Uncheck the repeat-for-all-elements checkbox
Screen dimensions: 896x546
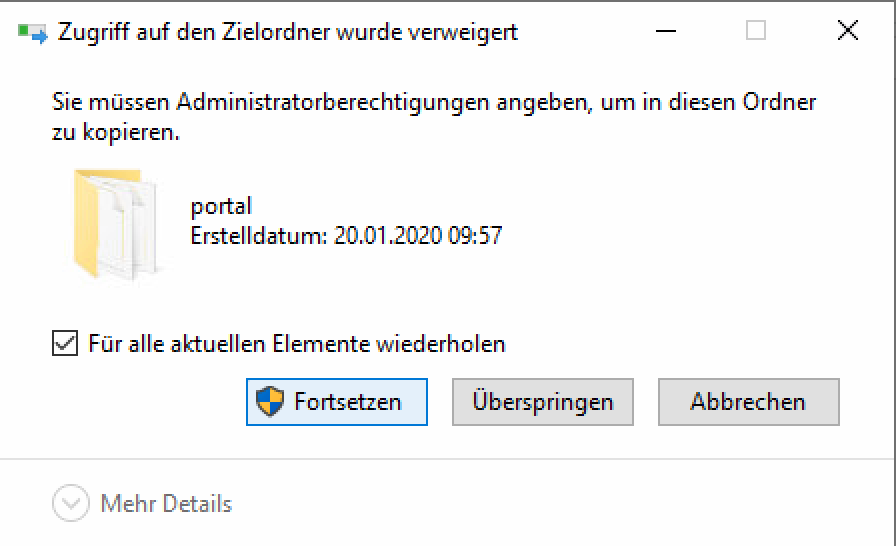(x=65, y=344)
